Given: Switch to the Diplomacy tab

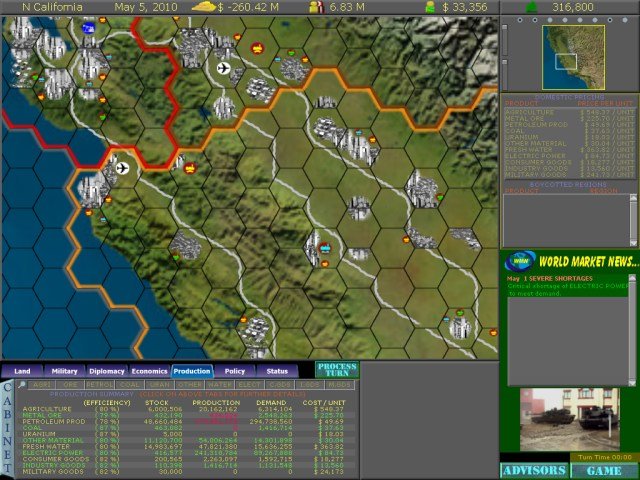Looking at the screenshot, I should [107, 371].
